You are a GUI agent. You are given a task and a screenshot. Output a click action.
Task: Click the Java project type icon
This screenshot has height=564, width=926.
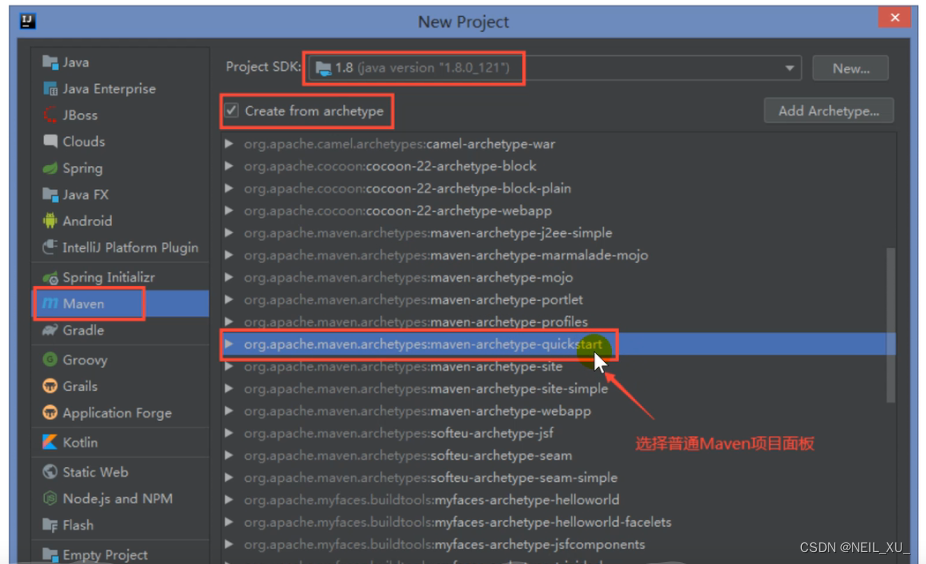[x=50, y=62]
